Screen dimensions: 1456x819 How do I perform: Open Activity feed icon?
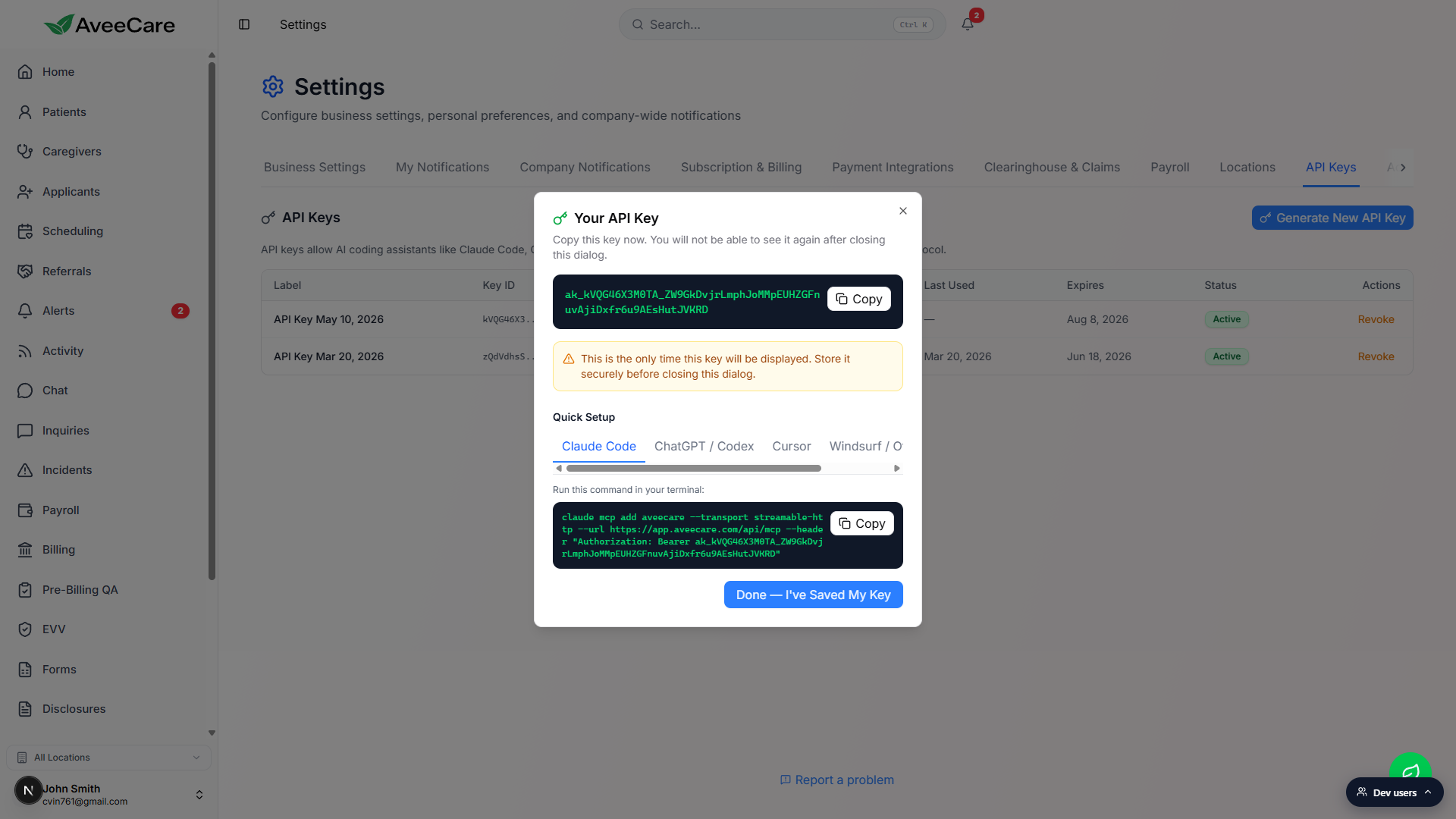pos(25,351)
